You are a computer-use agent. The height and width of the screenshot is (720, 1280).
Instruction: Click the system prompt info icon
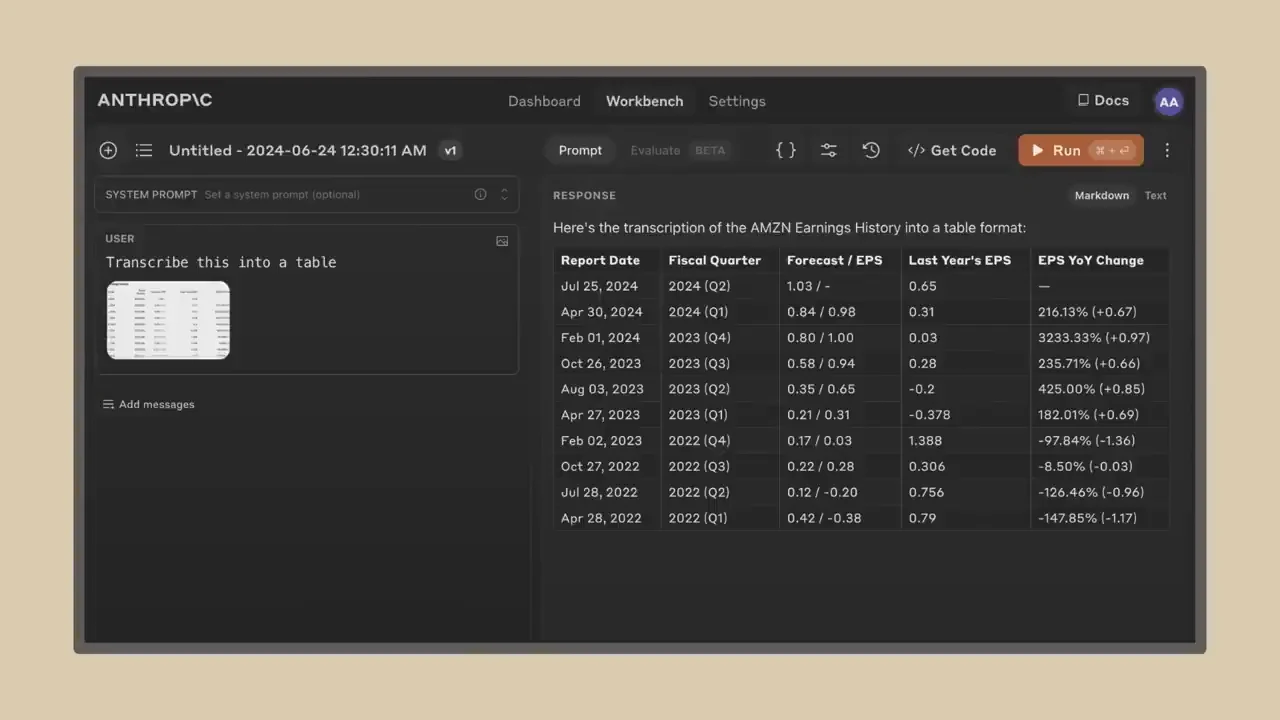click(x=480, y=194)
